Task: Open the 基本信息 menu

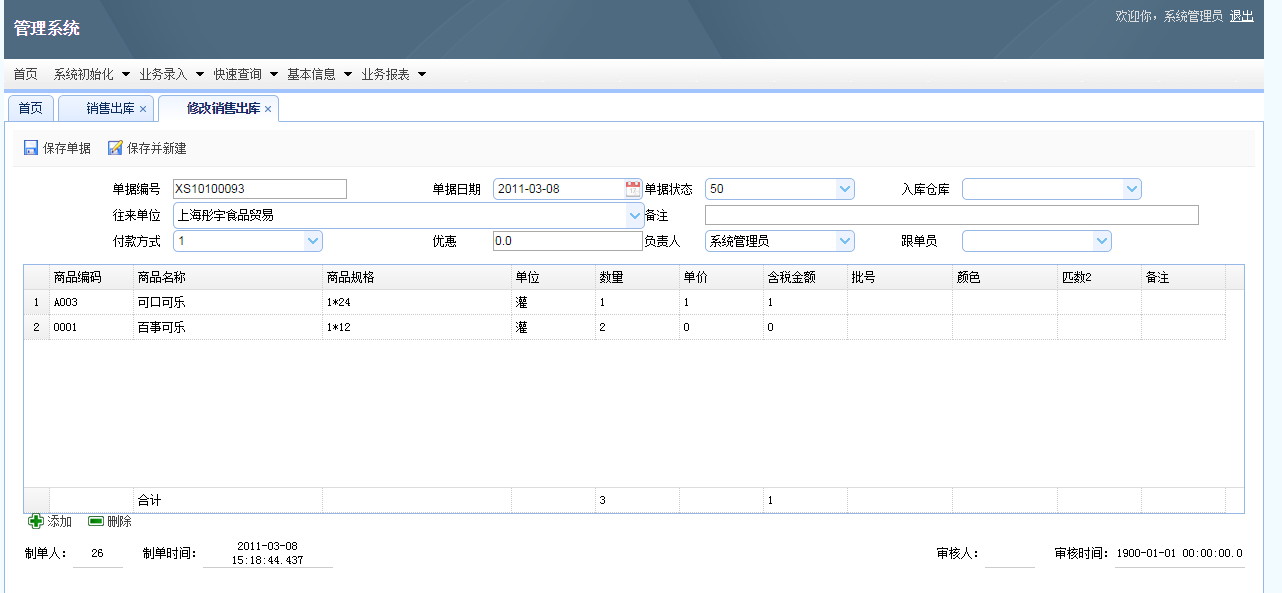Action: tap(319, 74)
